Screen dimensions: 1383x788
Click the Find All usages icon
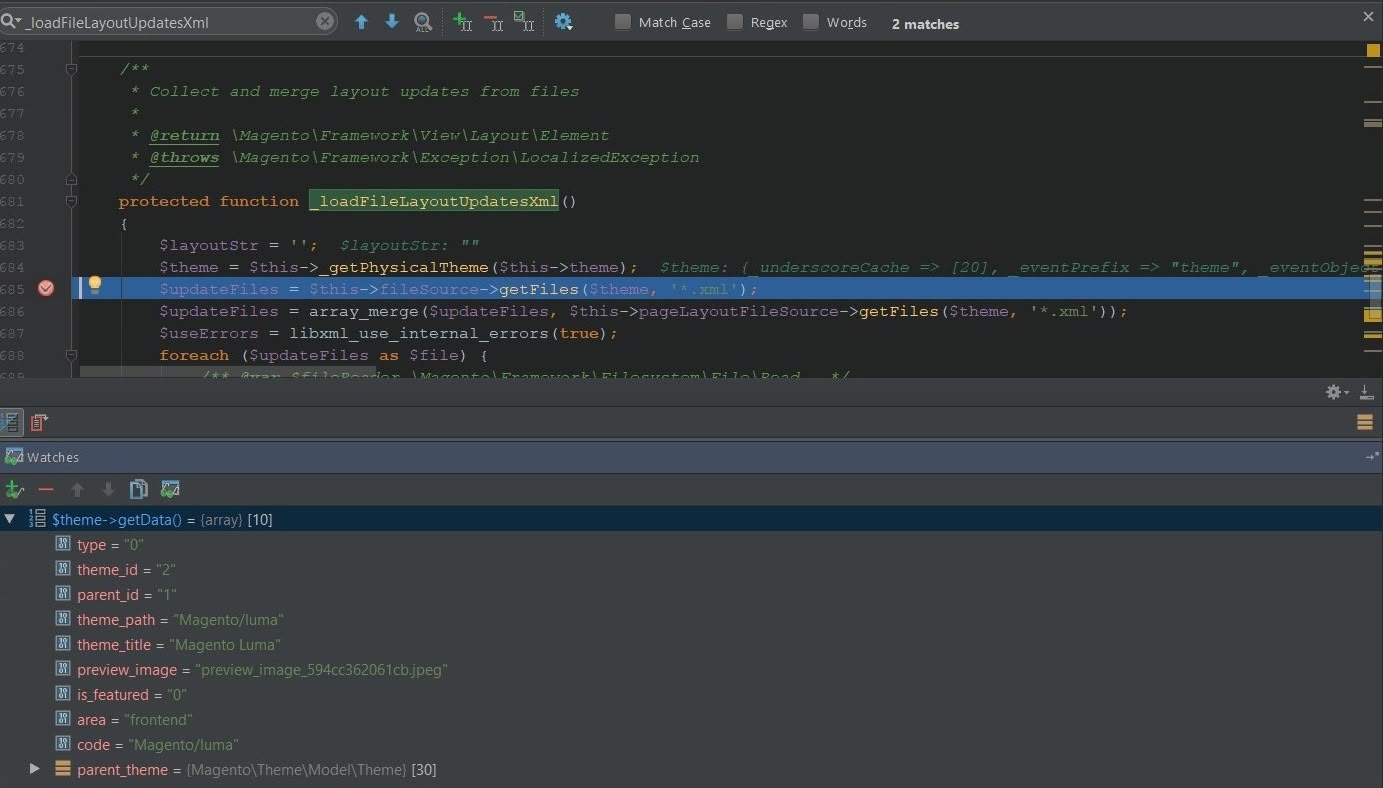423,21
